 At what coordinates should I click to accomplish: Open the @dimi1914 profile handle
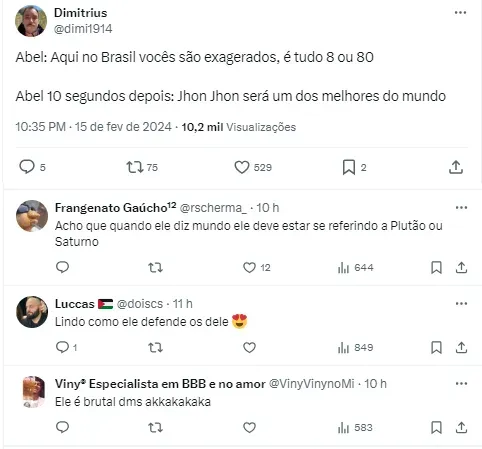point(83,29)
